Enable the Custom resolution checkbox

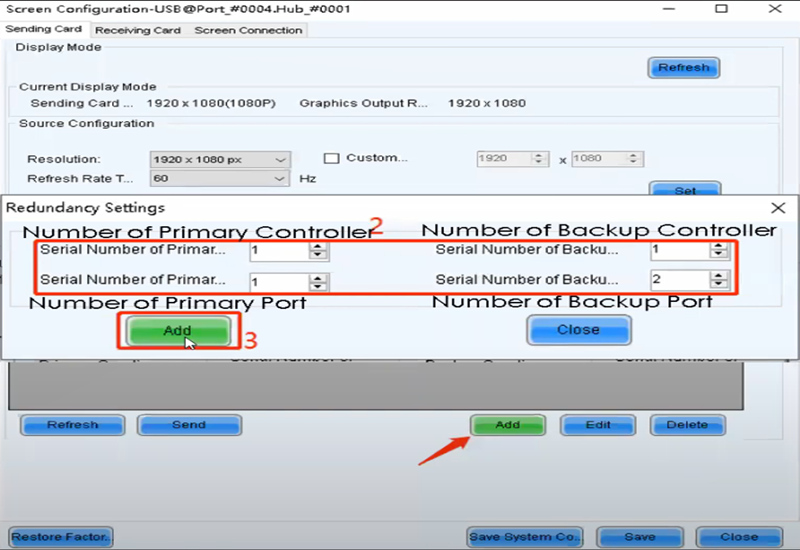333,158
